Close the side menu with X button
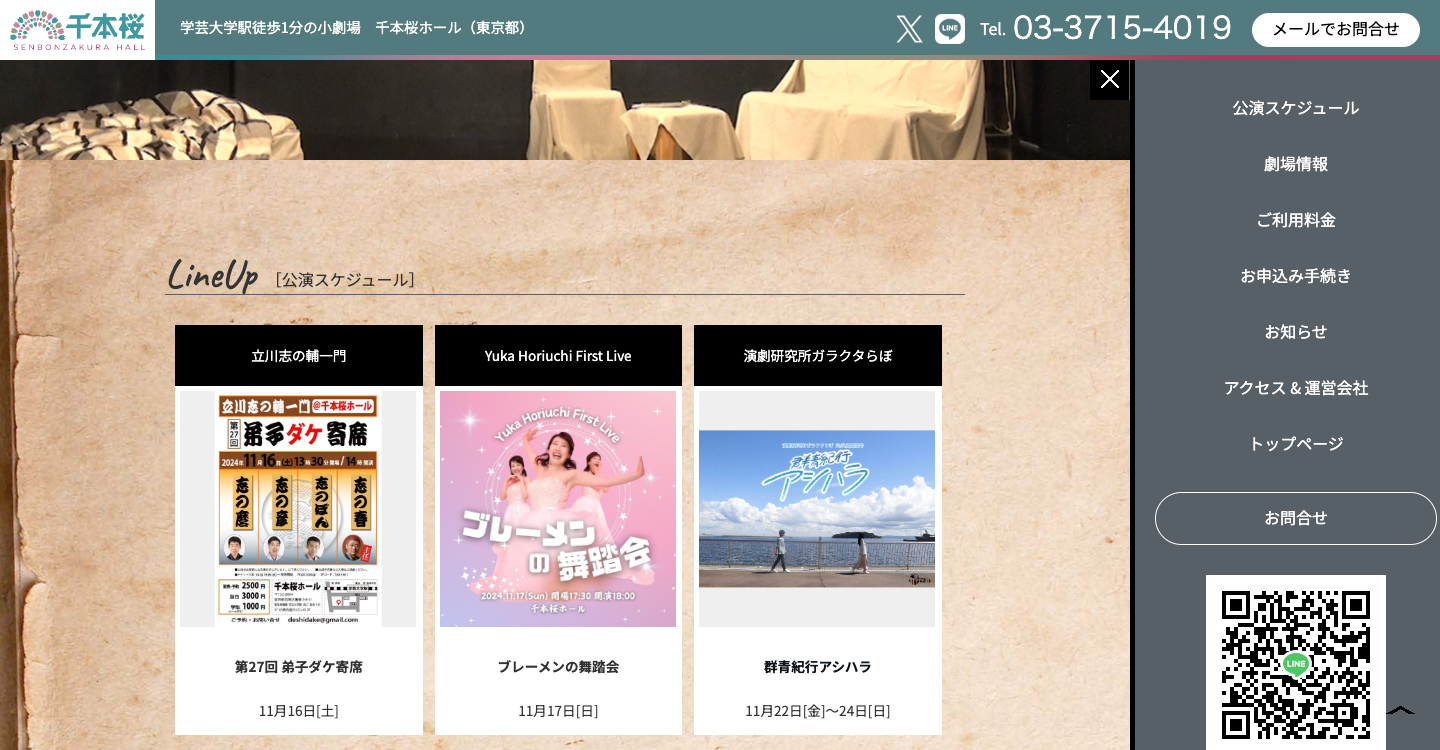 click(x=1110, y=80)
